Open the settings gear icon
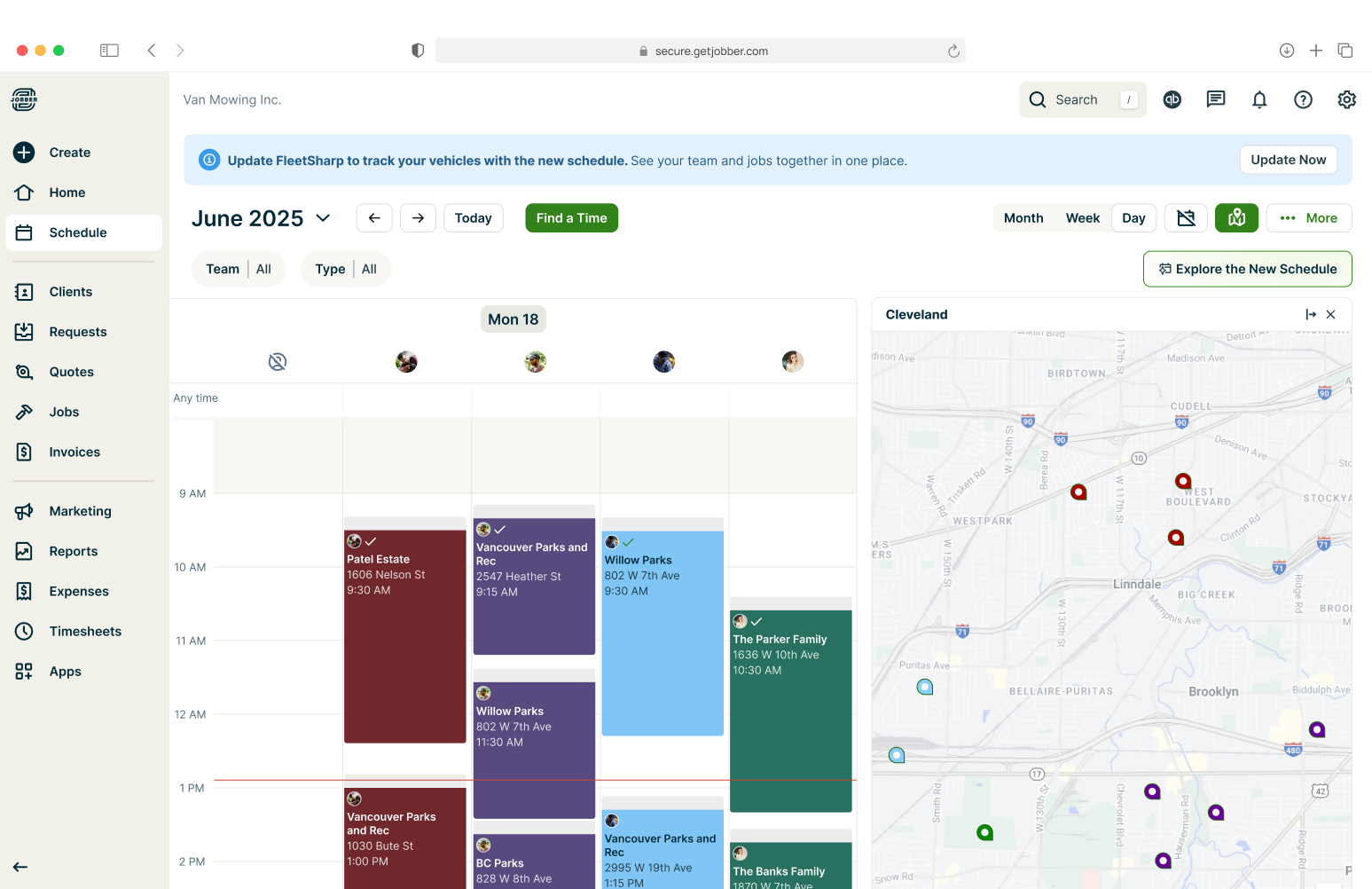 1345,100
